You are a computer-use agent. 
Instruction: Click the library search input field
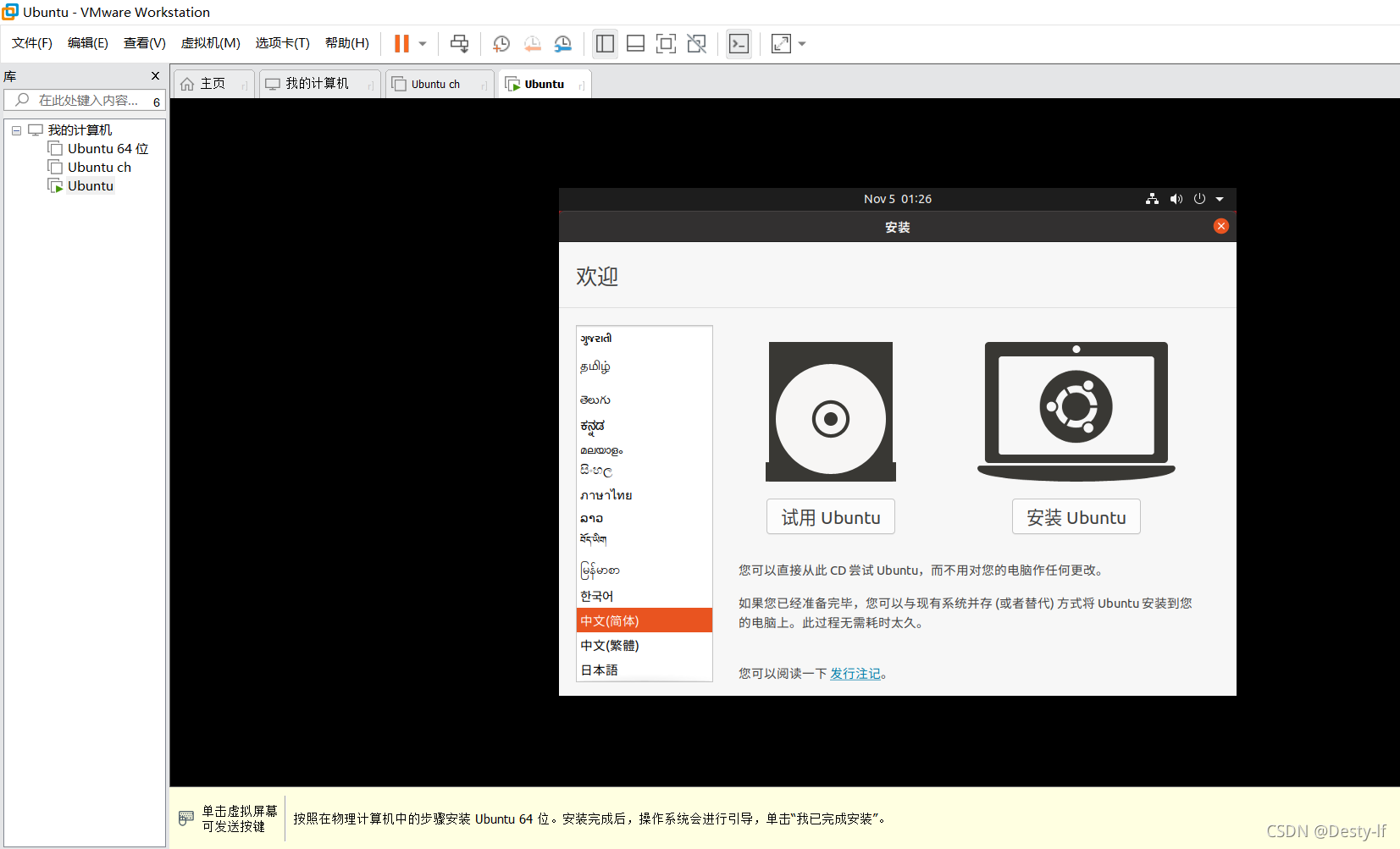tap(83, 100)
